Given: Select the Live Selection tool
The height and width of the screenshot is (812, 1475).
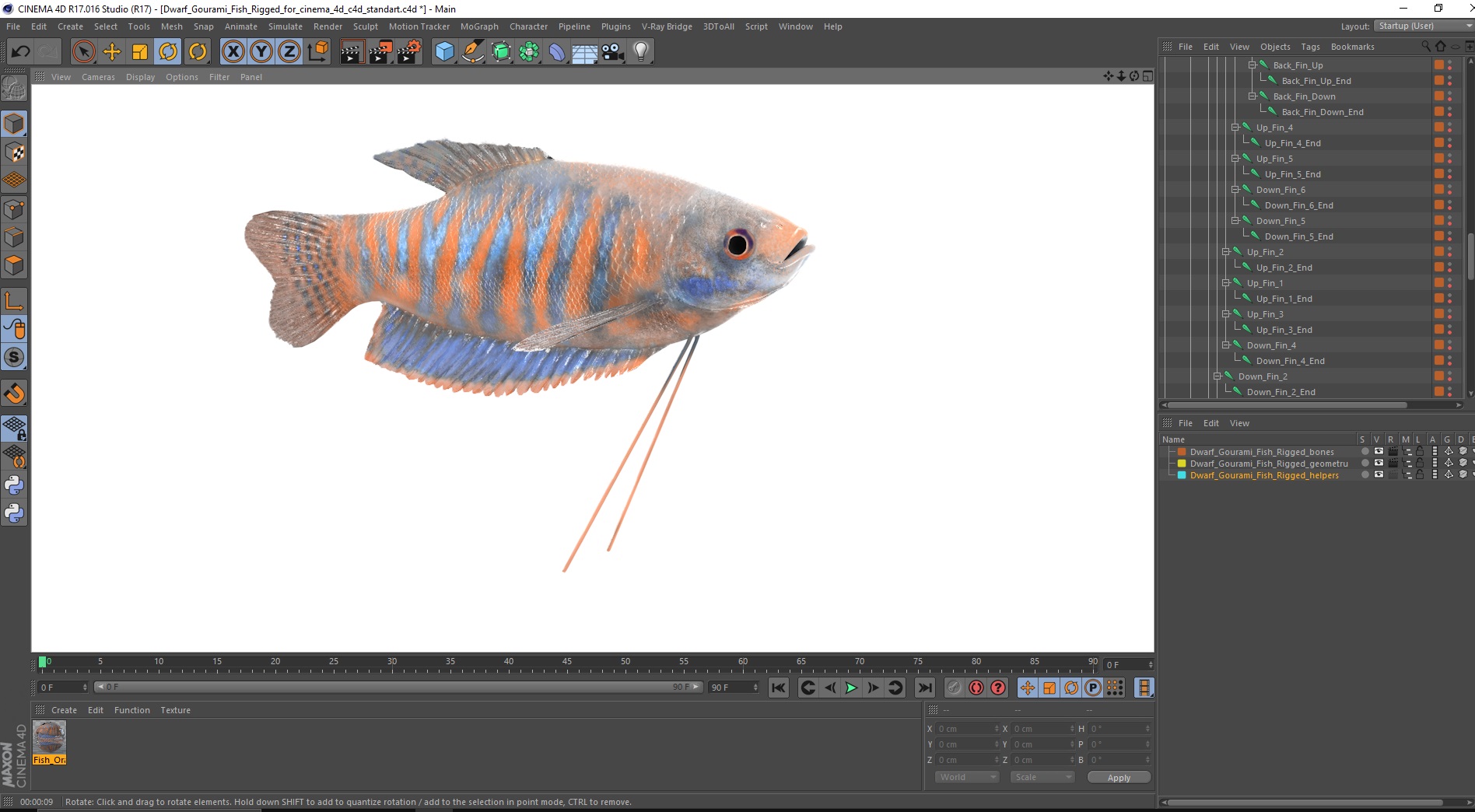Looking at the screenshot, I should click(83, 52).
